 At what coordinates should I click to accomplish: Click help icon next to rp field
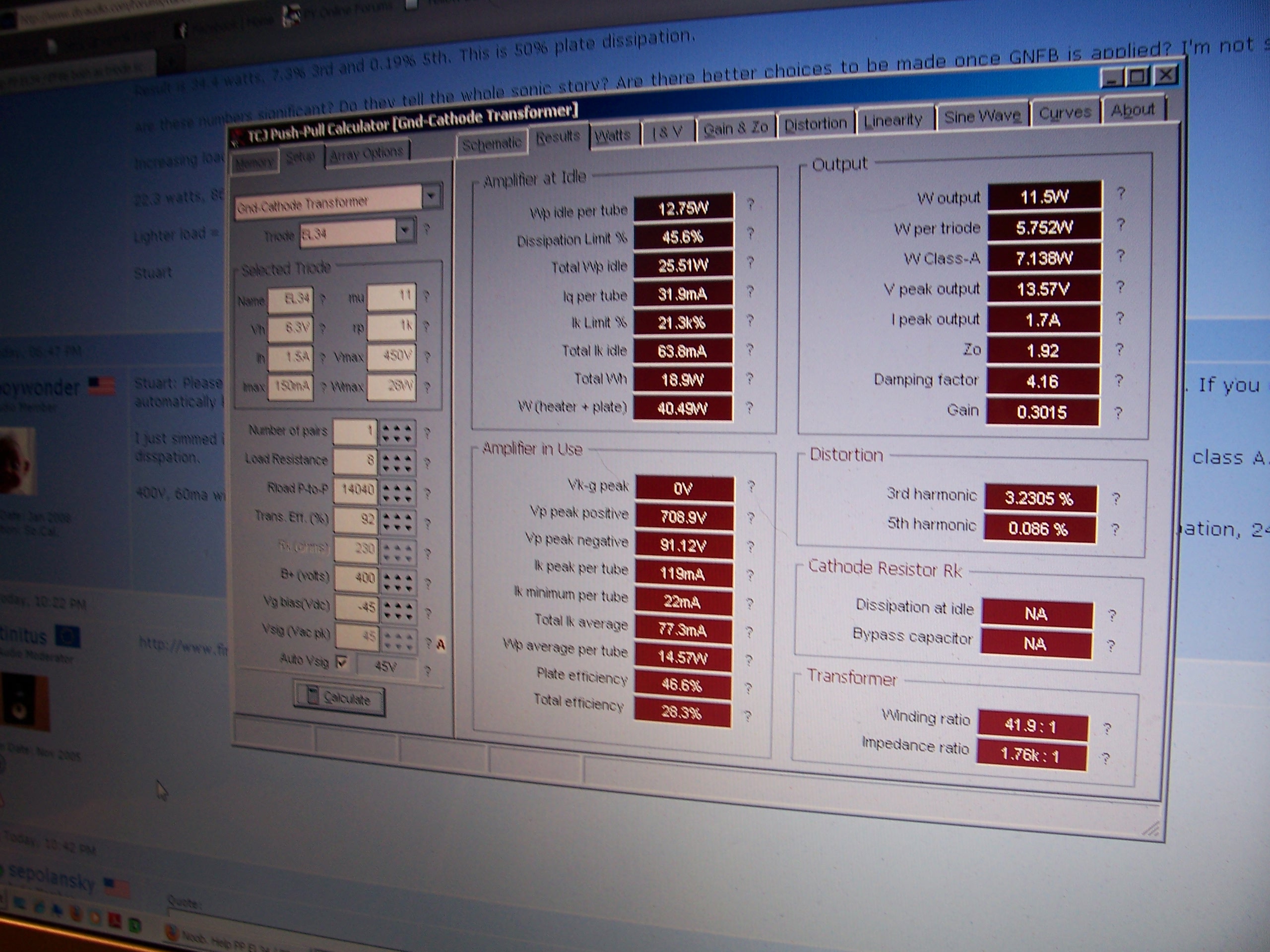426,327
